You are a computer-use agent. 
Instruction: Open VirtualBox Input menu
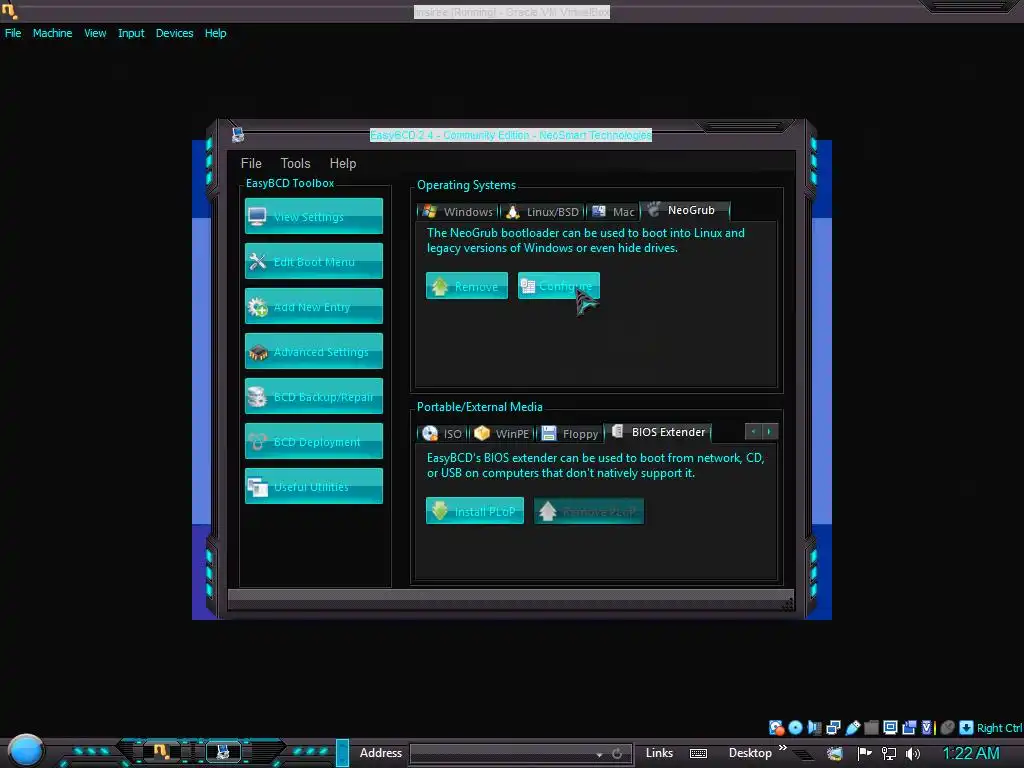[x=131, y=33]
